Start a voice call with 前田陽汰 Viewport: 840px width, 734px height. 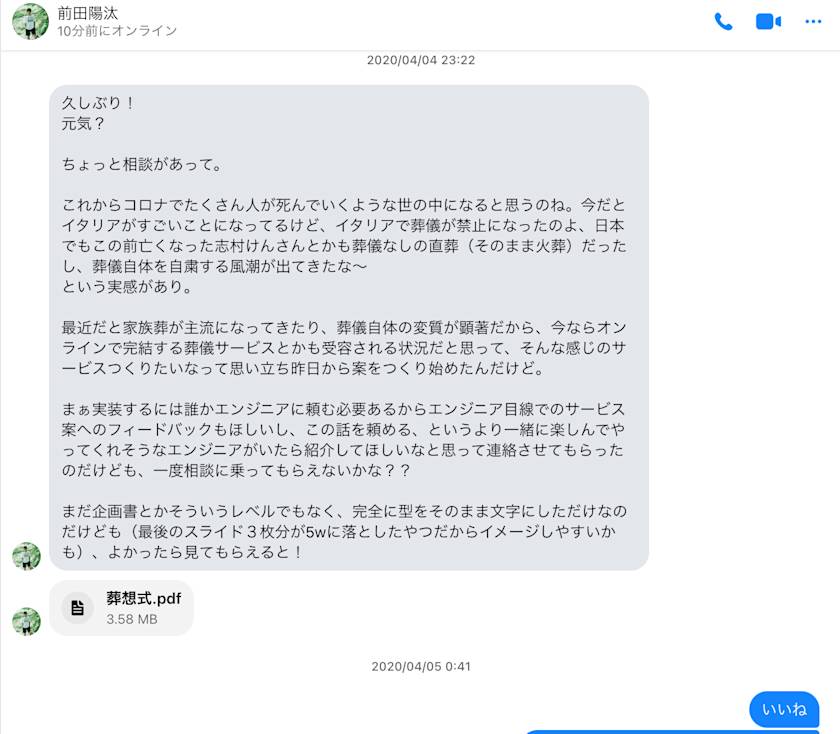coord(723,21)
